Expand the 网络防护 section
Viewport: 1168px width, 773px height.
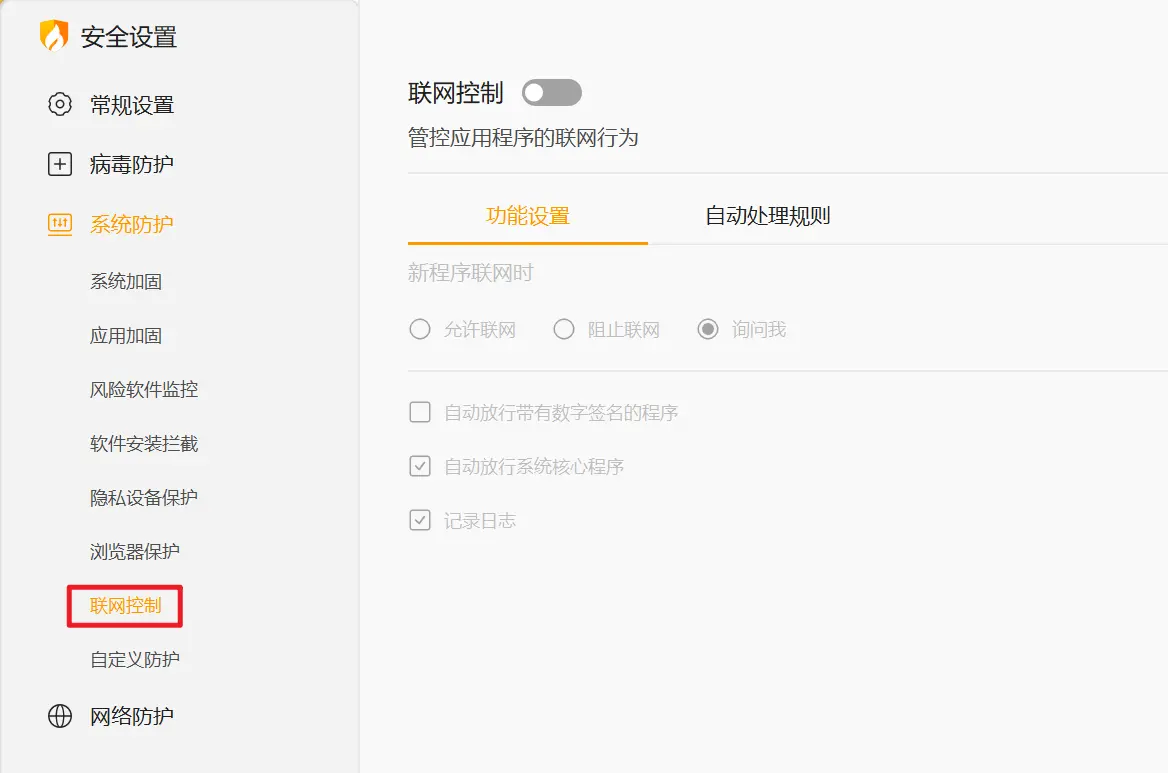coord(131,716)
